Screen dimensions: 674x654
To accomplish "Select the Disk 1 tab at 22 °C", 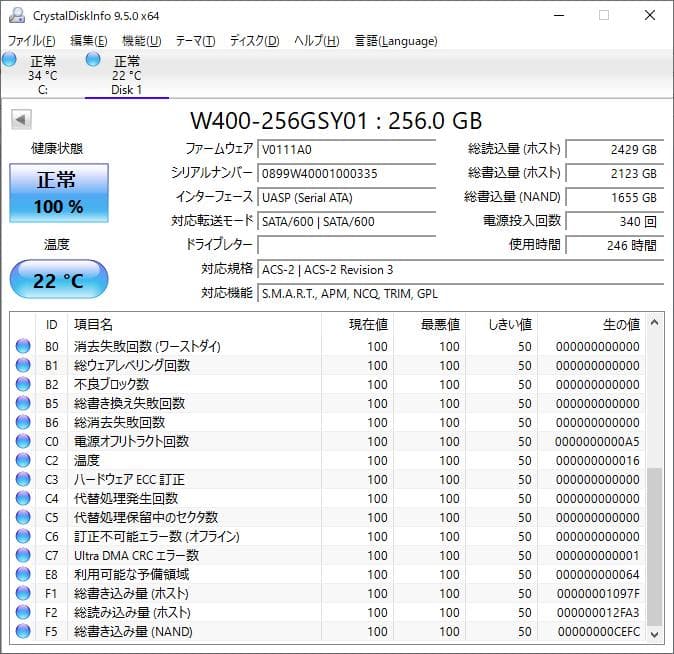I will point(127,75).
